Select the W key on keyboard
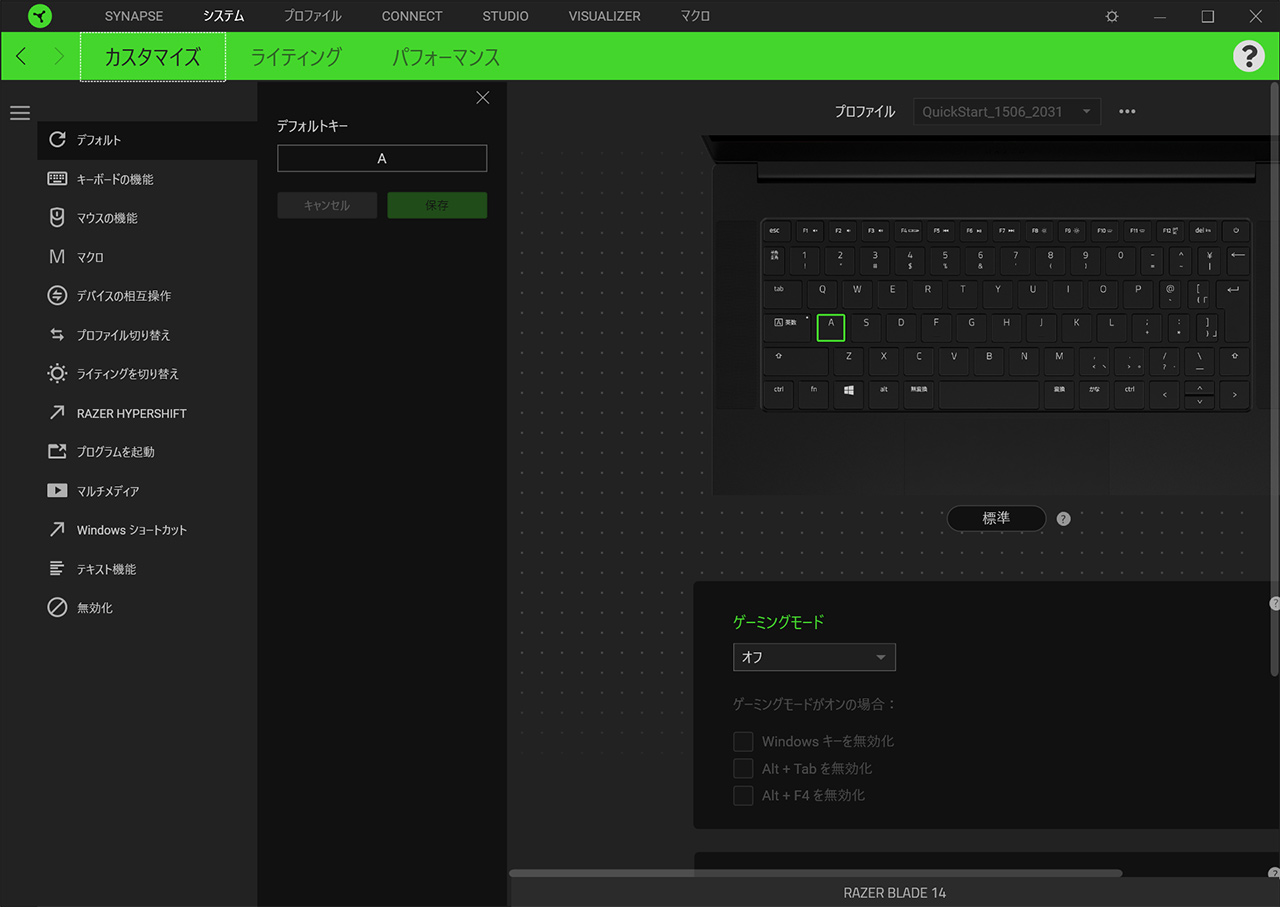Image resolution: width=1280 pixels, height=907 pixels. [x=857, y=293]
